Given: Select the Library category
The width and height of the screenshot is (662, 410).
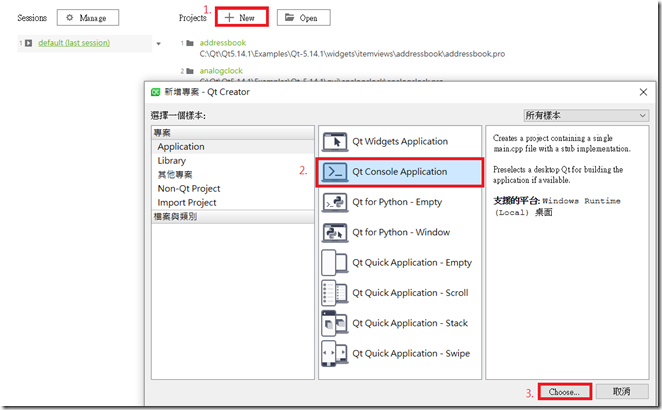Looking at the screenshot, I should coord(233,160).
